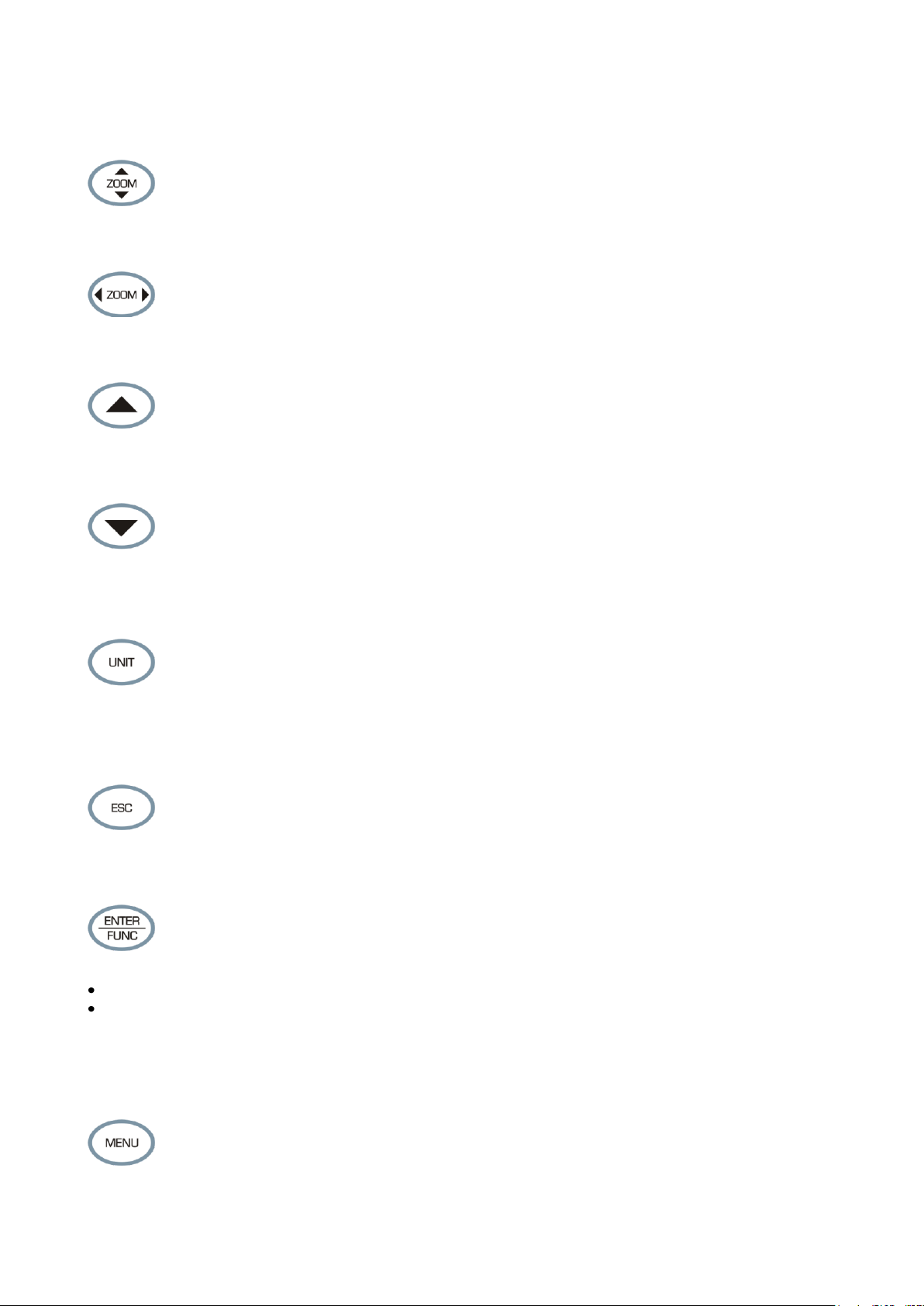Viewport: 924px width, 1306px height.
Task: Click the first bullet point under ENTER/FUNC
Action: (91, 990)
